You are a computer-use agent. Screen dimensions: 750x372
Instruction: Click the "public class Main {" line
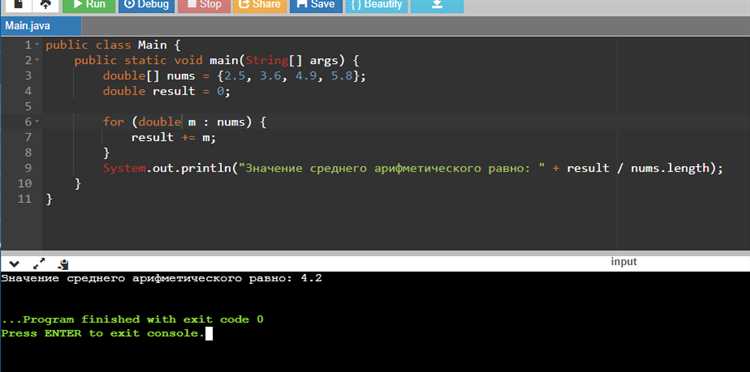113,45
